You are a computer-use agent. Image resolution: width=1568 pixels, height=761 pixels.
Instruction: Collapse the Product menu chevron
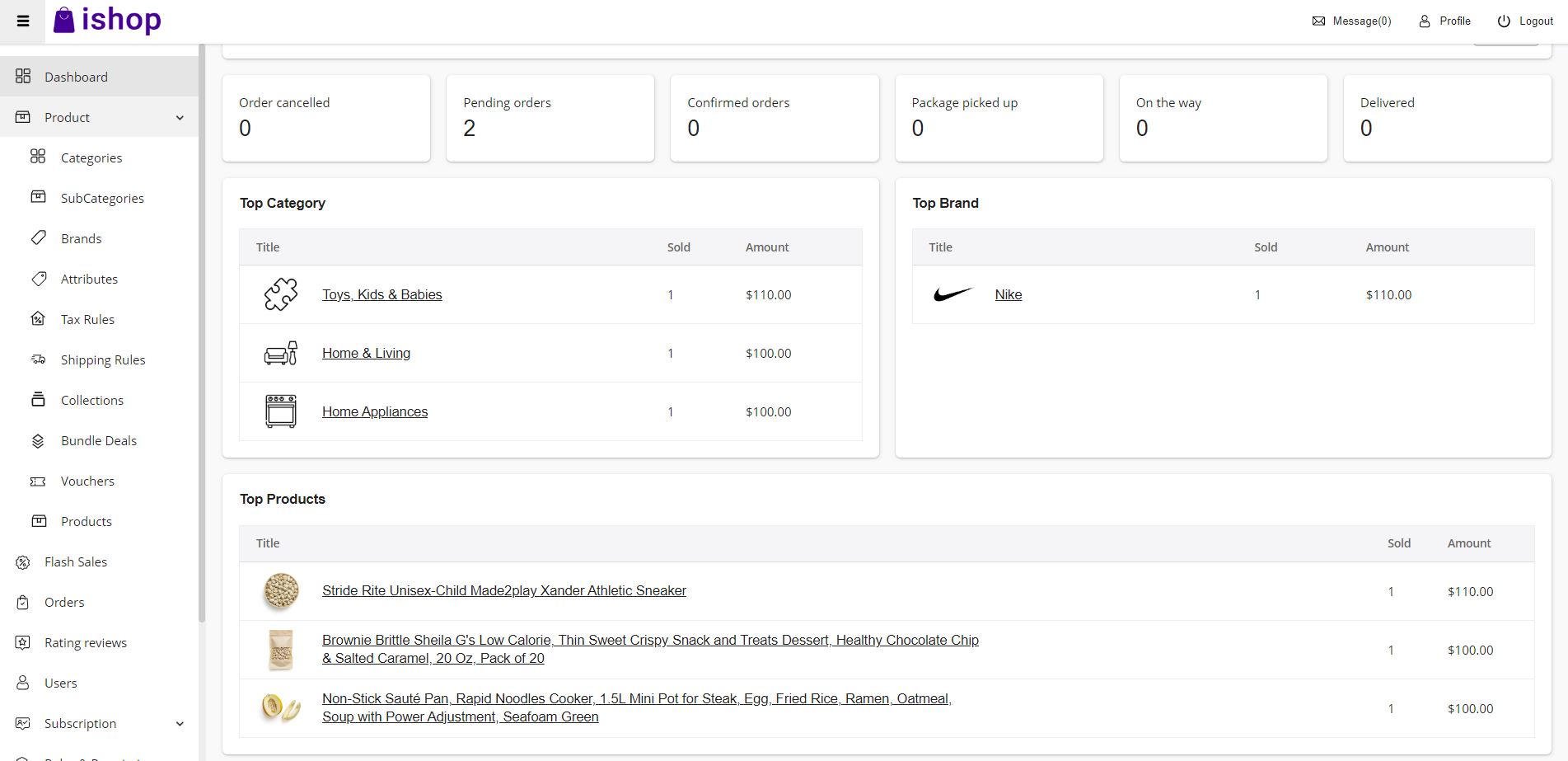(x=180, y=118)
